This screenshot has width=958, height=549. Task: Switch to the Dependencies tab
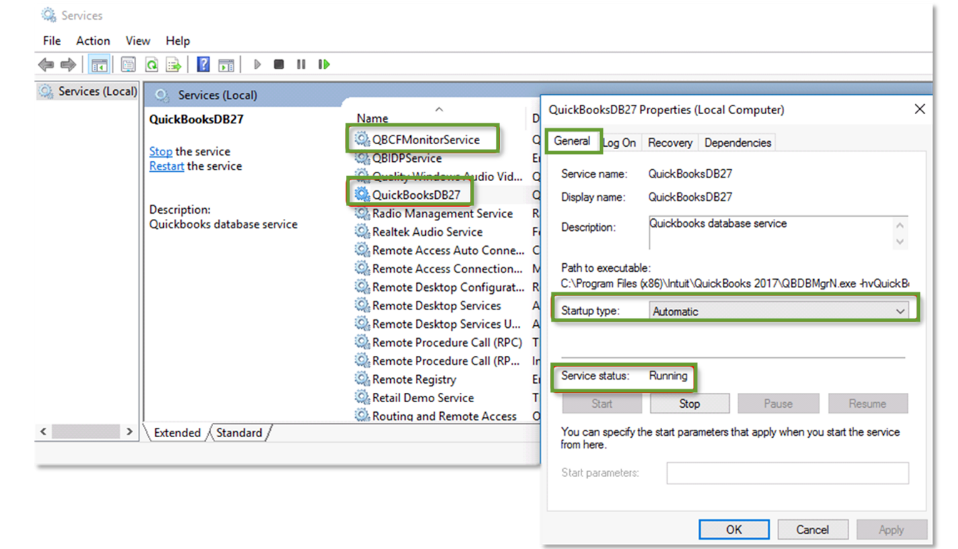pyautogui.click(x=737, y=143)
